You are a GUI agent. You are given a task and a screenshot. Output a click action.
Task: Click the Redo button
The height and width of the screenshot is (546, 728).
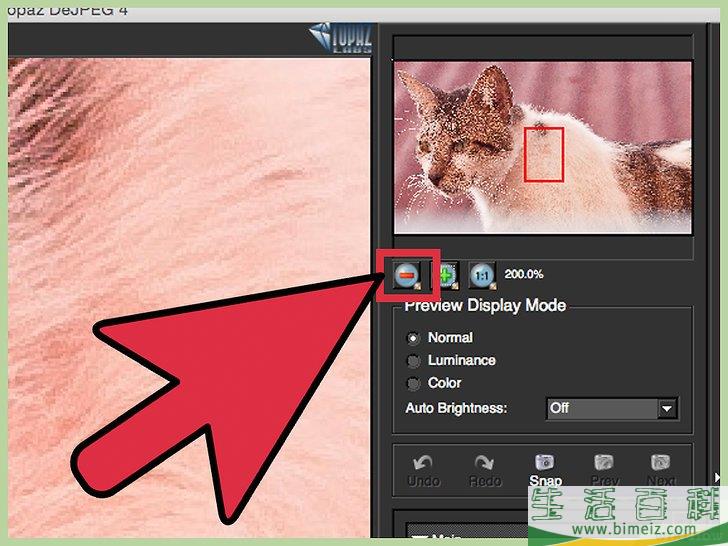485,471
